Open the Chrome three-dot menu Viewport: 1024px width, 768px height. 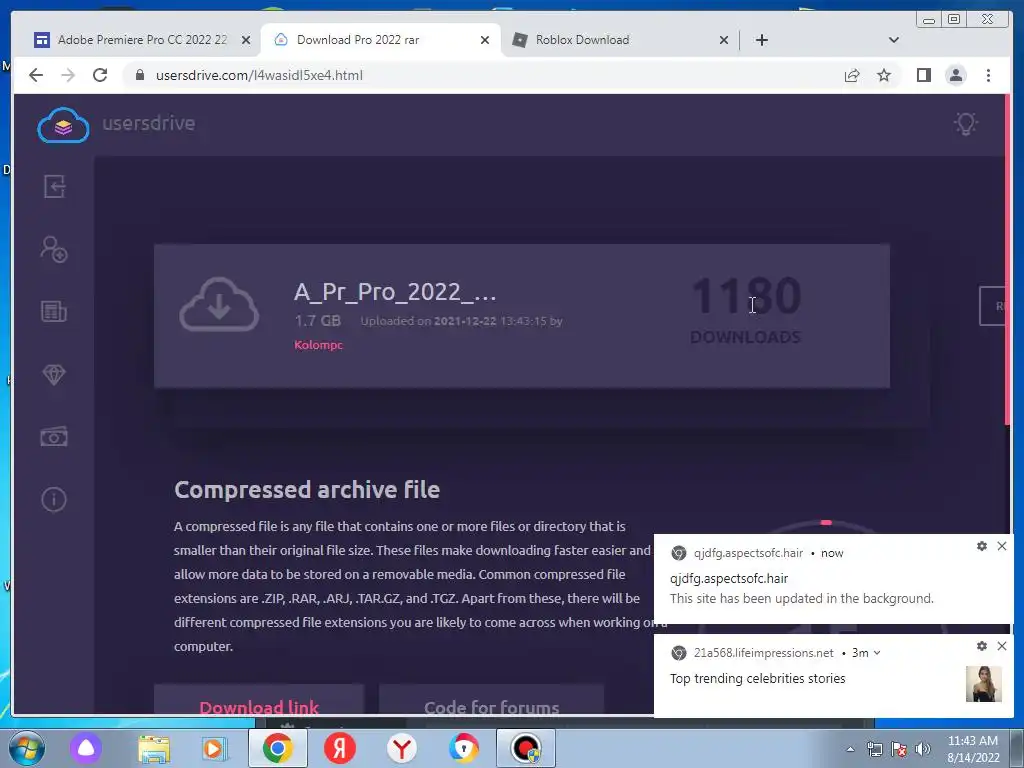[x=988, y=76]
